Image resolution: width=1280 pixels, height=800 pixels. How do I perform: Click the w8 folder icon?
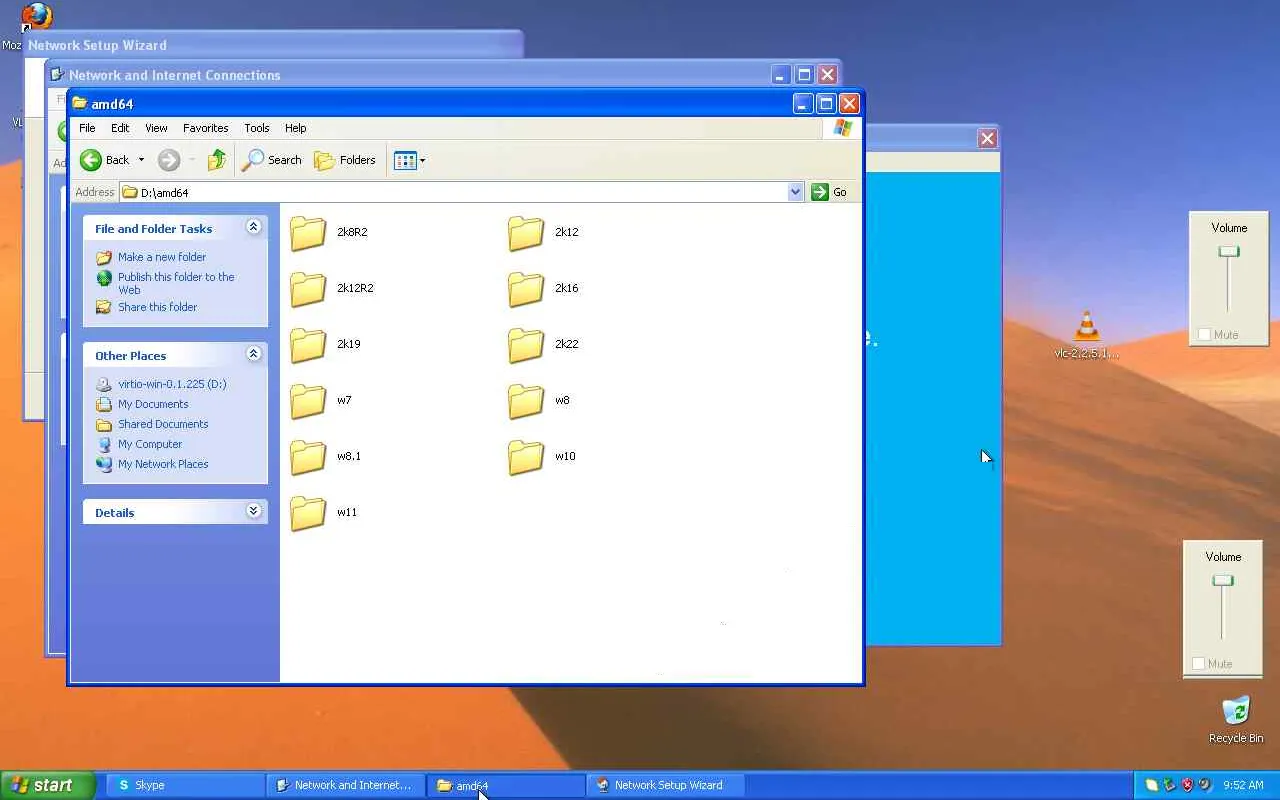click(x=526, y=401)
